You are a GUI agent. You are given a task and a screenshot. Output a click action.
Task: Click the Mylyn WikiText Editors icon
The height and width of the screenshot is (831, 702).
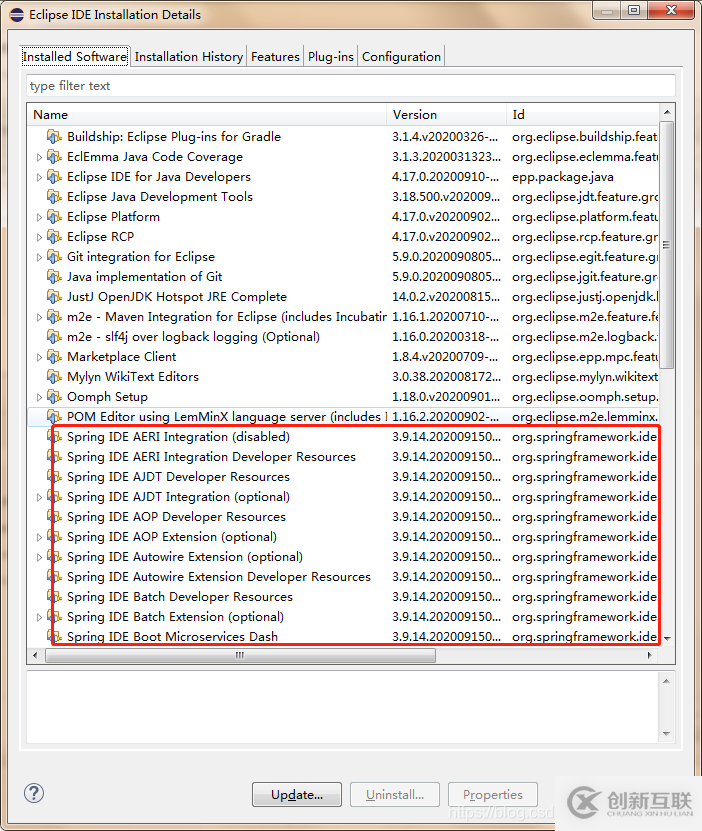point(54,377)
